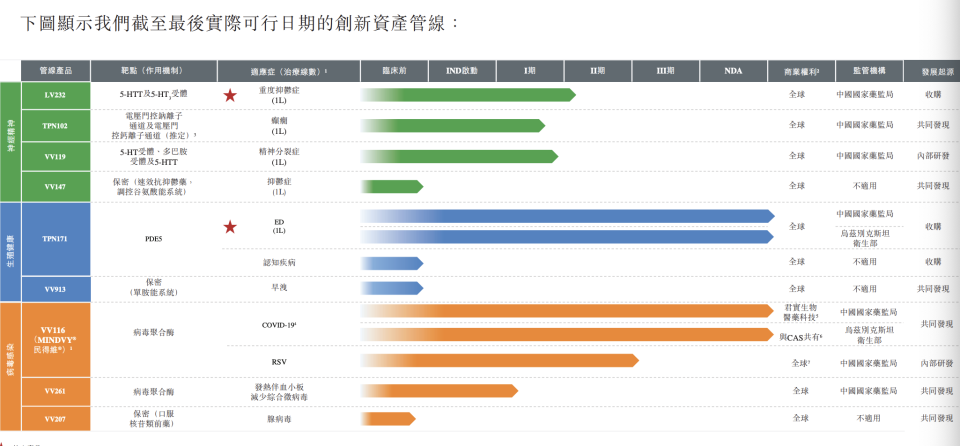Click the 生殖健康 vertical category label
This screenshot has width=960, height=446.
10,252
